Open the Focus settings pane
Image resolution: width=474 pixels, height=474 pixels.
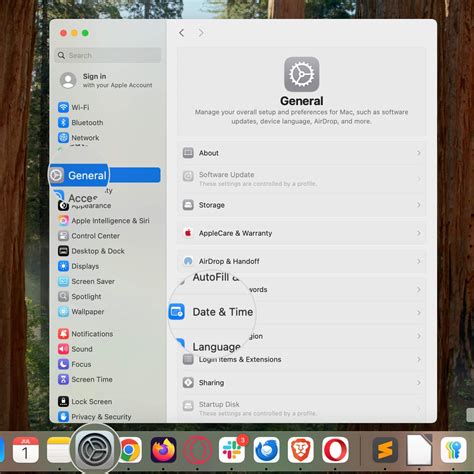coord(74,364)
